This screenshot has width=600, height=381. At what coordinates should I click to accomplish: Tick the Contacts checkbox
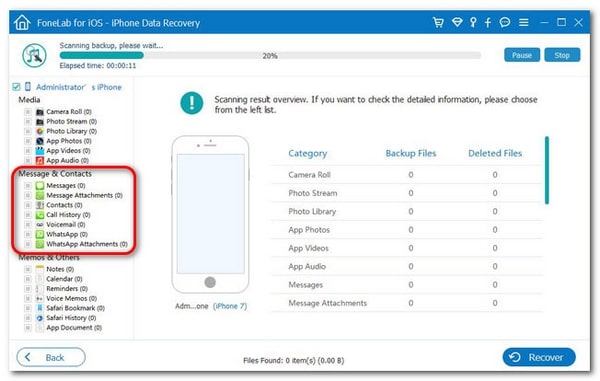point(28,205)
